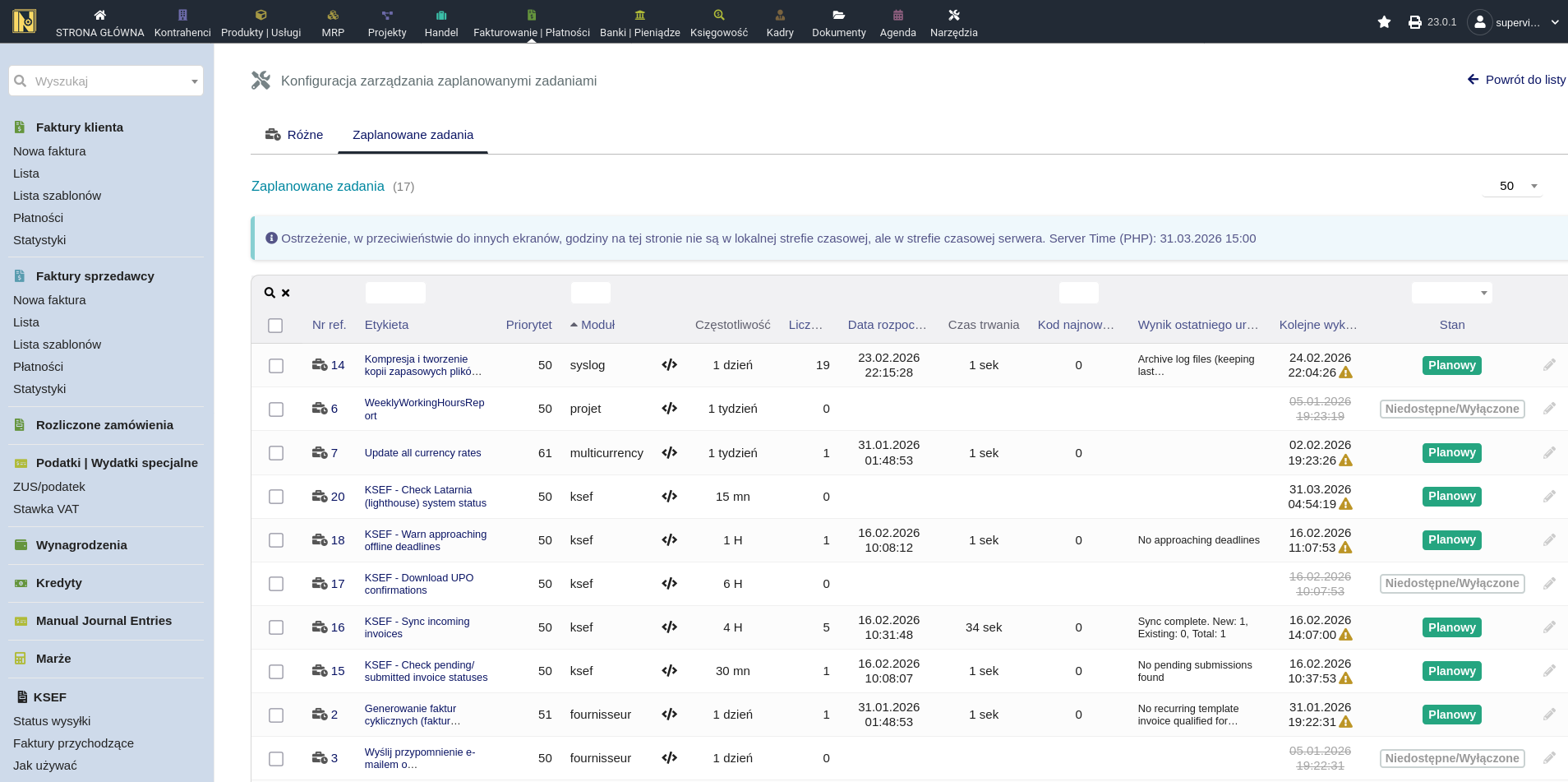Click the printer icon near version number
This screenshot has width=1568, height=782.
[x=1414, y=22]
